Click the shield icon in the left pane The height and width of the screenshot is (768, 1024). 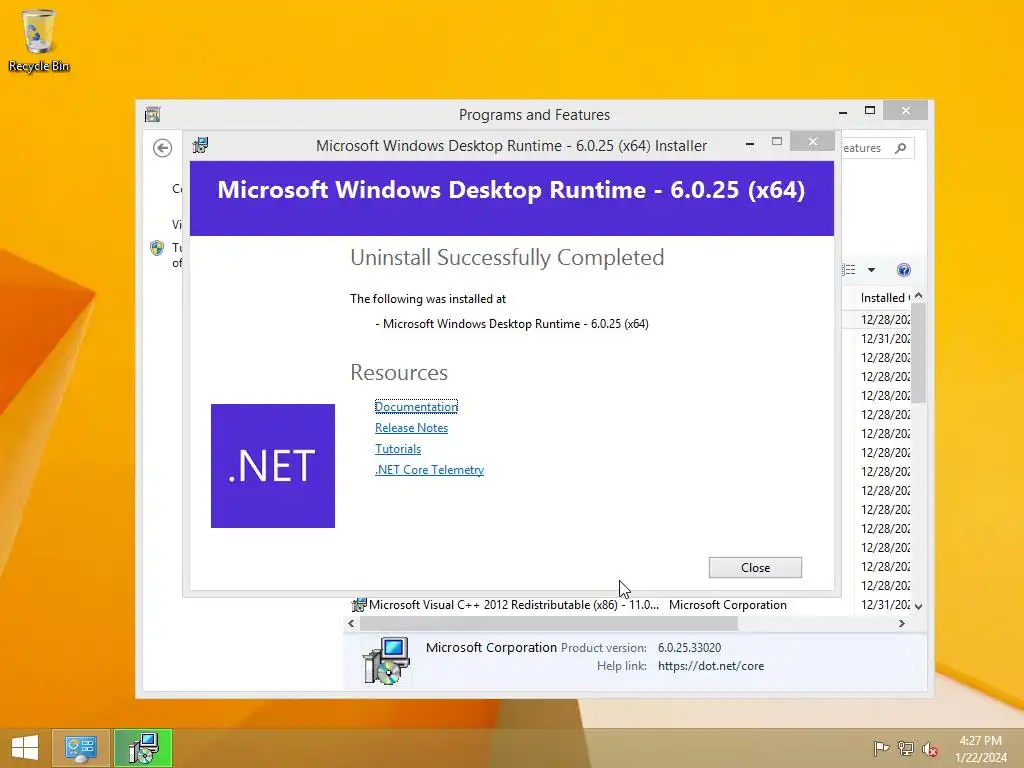pyautogui.click(x=157, y=248)
